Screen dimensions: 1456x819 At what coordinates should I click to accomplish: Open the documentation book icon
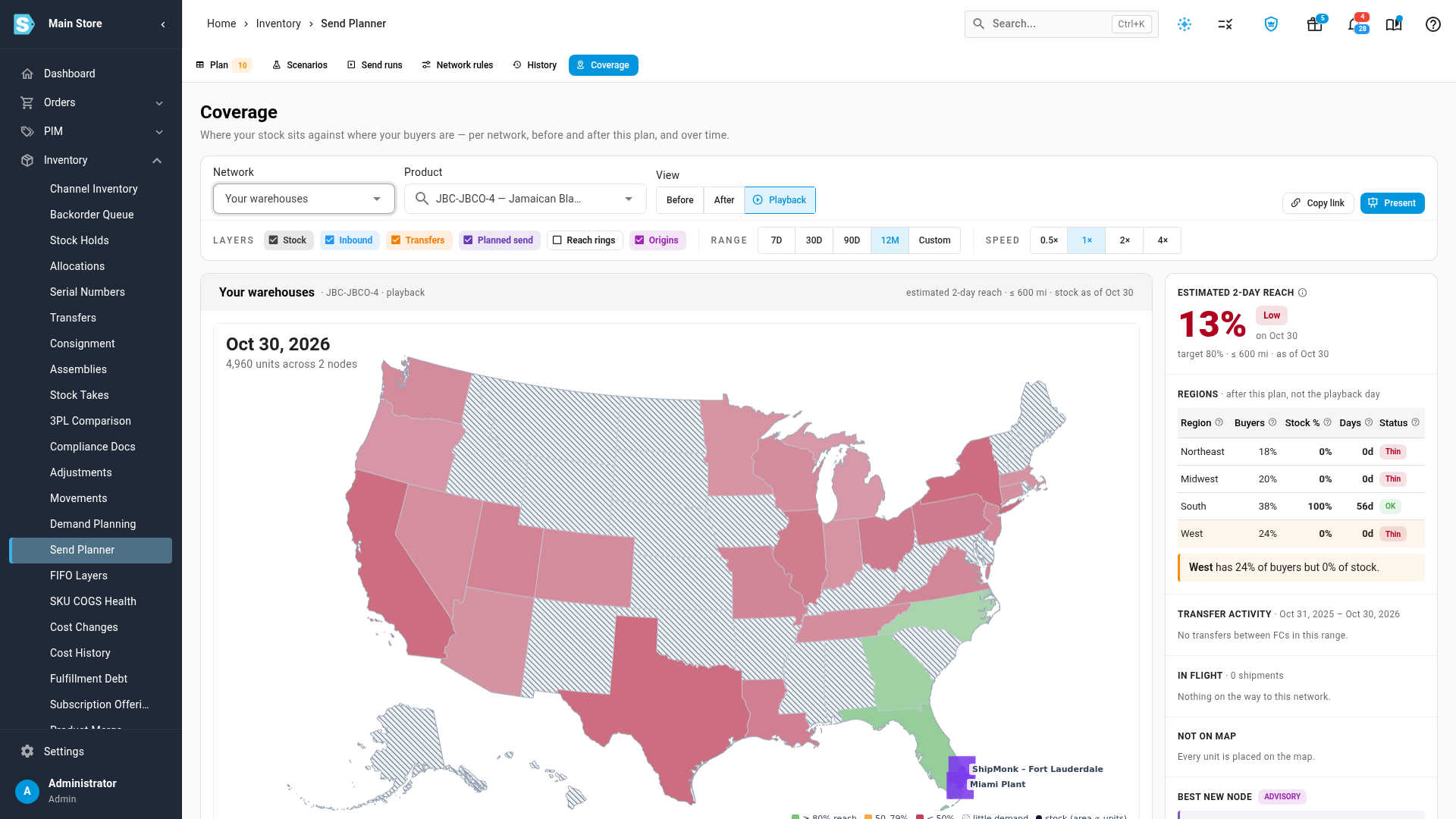[x=1394, y=24]
